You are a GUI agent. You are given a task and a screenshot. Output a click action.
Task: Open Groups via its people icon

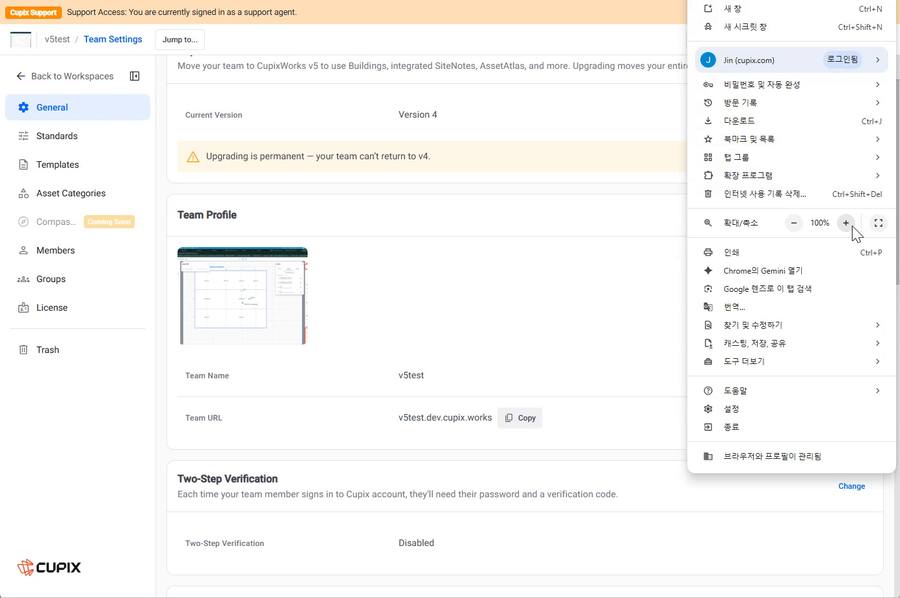point(24,279)
